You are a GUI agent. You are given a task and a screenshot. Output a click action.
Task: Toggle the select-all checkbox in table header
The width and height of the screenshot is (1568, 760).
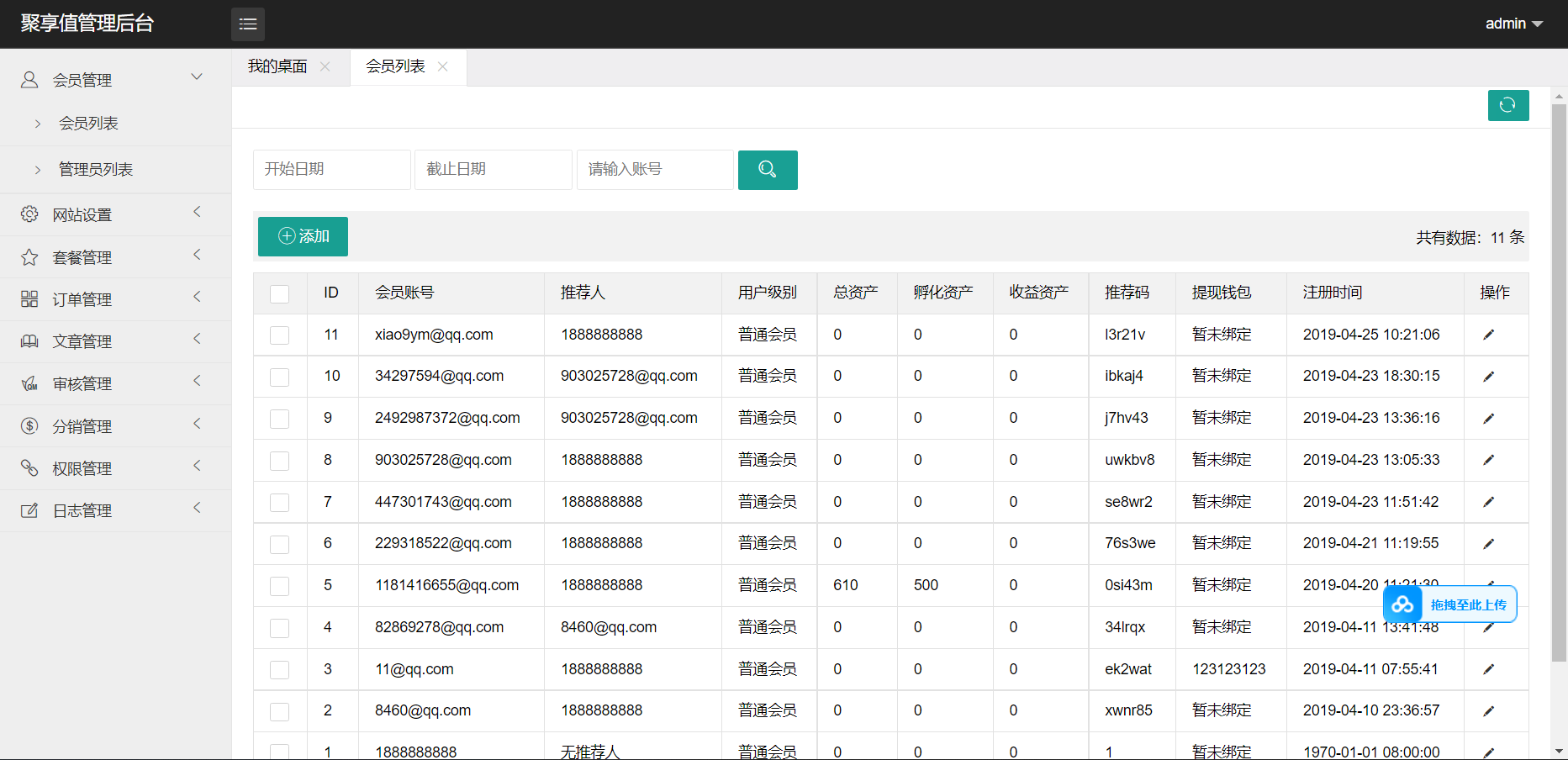click(x=280, y=293)
